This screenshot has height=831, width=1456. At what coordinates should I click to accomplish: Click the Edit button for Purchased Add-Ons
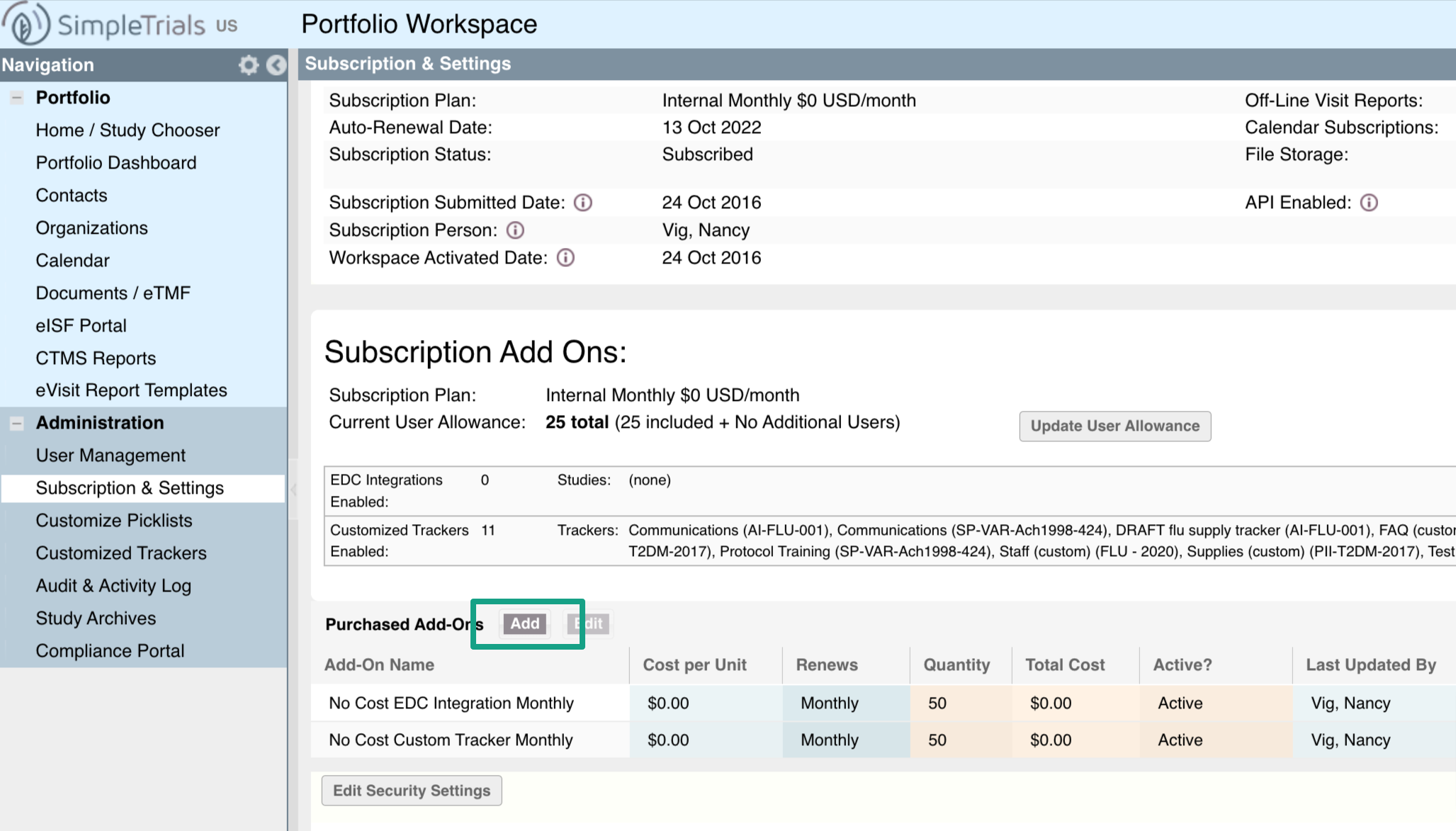point(589,623)
